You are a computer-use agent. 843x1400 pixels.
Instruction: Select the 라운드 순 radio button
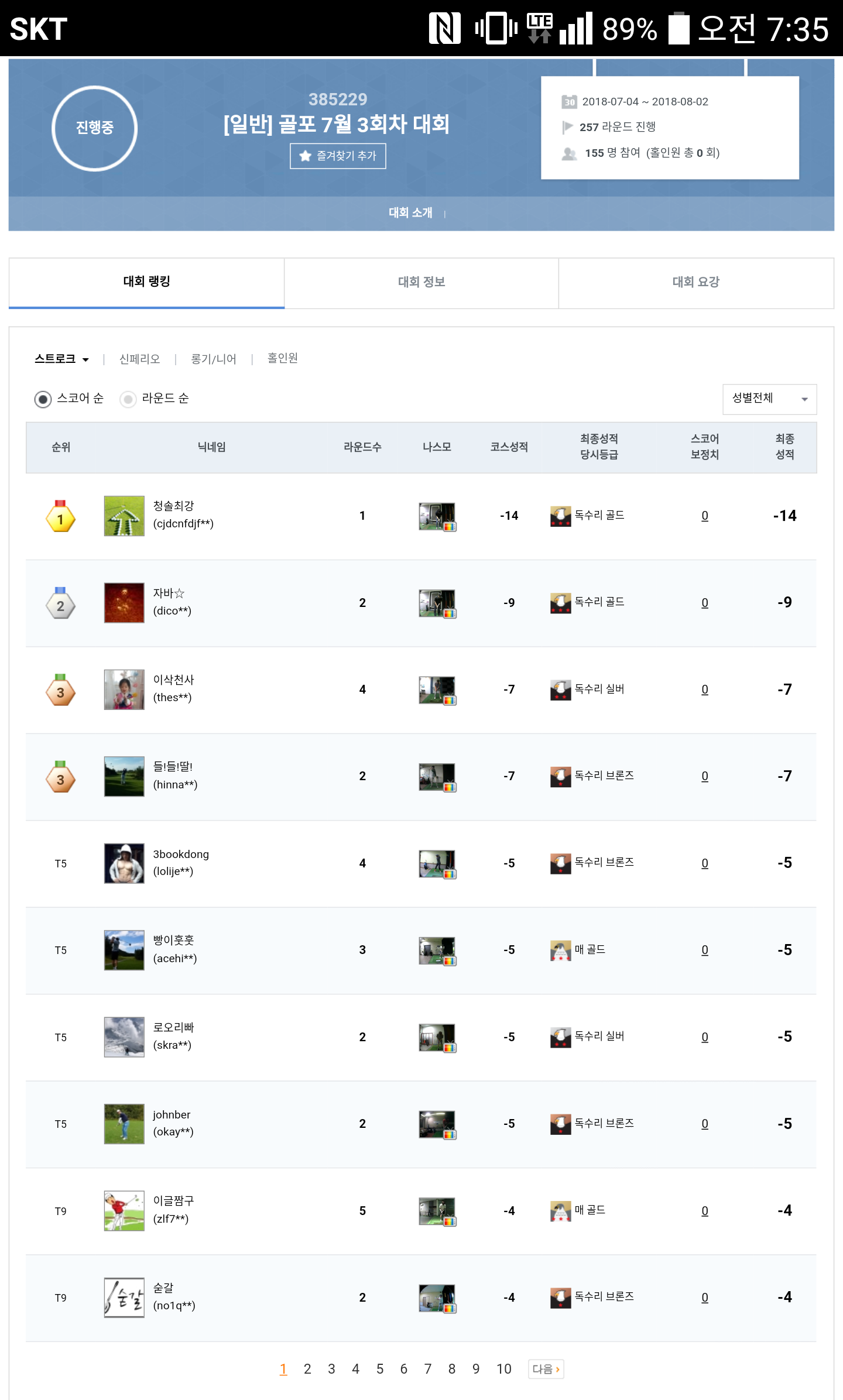tap(128, 399)
